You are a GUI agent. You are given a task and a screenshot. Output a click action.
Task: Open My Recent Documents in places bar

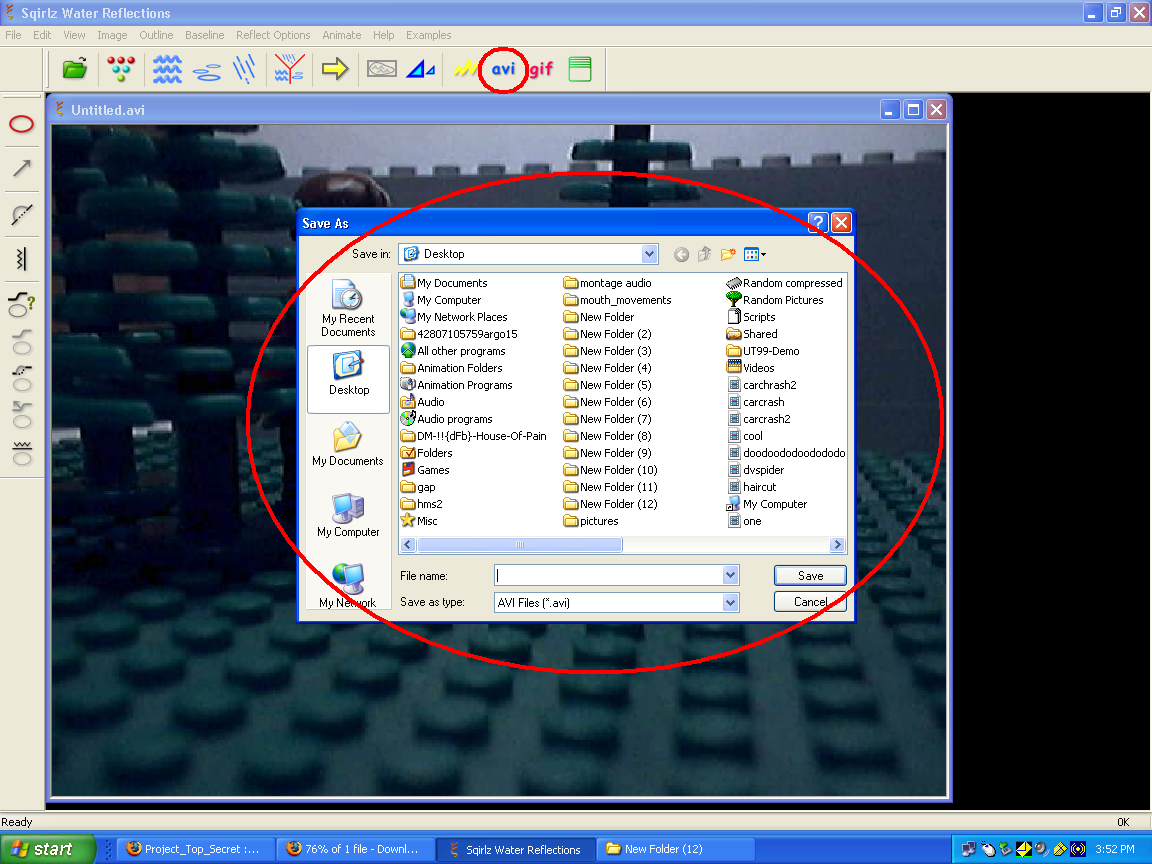[x=348, y=308]
